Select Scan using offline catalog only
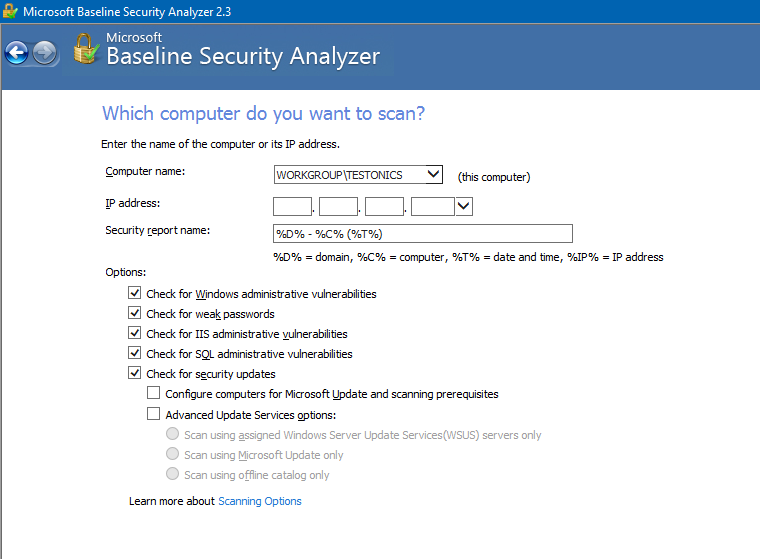This screenshot has height=559, width=760. [x=173, y=475]
